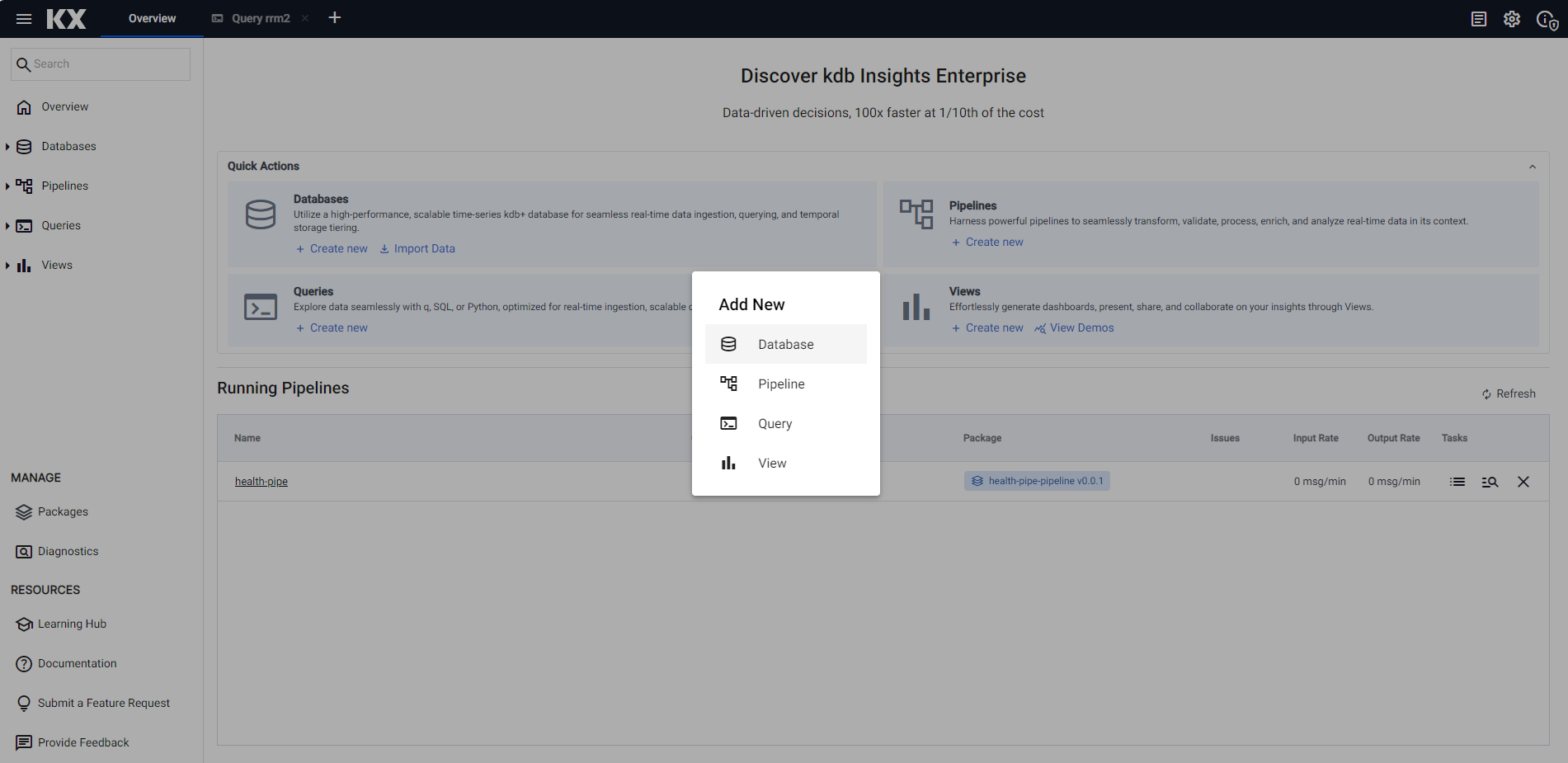
Task: Click the large Databases card icon
Action: pyautogui.click(x=261, y=214)
